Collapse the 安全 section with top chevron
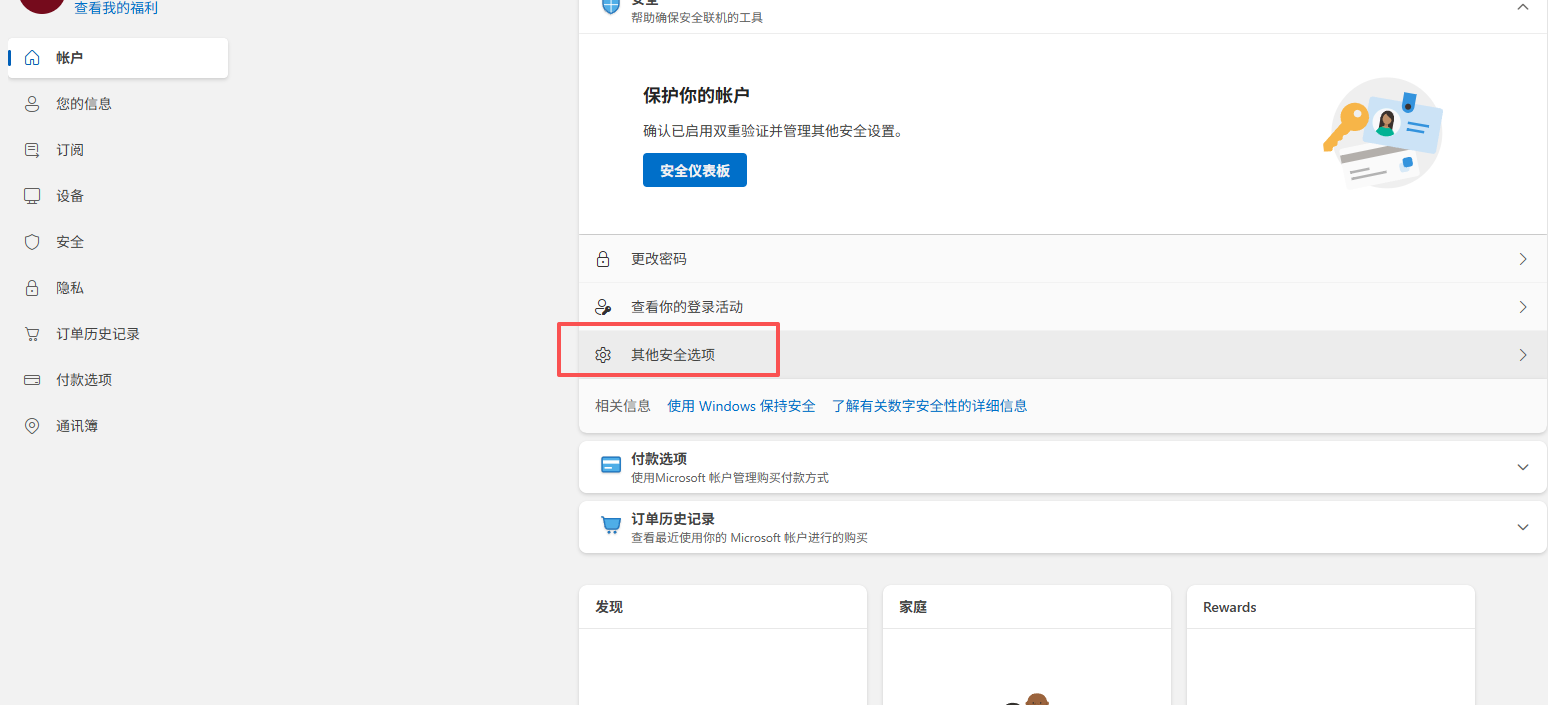Screen dimensions: 1548x705 click(1524, 5)
